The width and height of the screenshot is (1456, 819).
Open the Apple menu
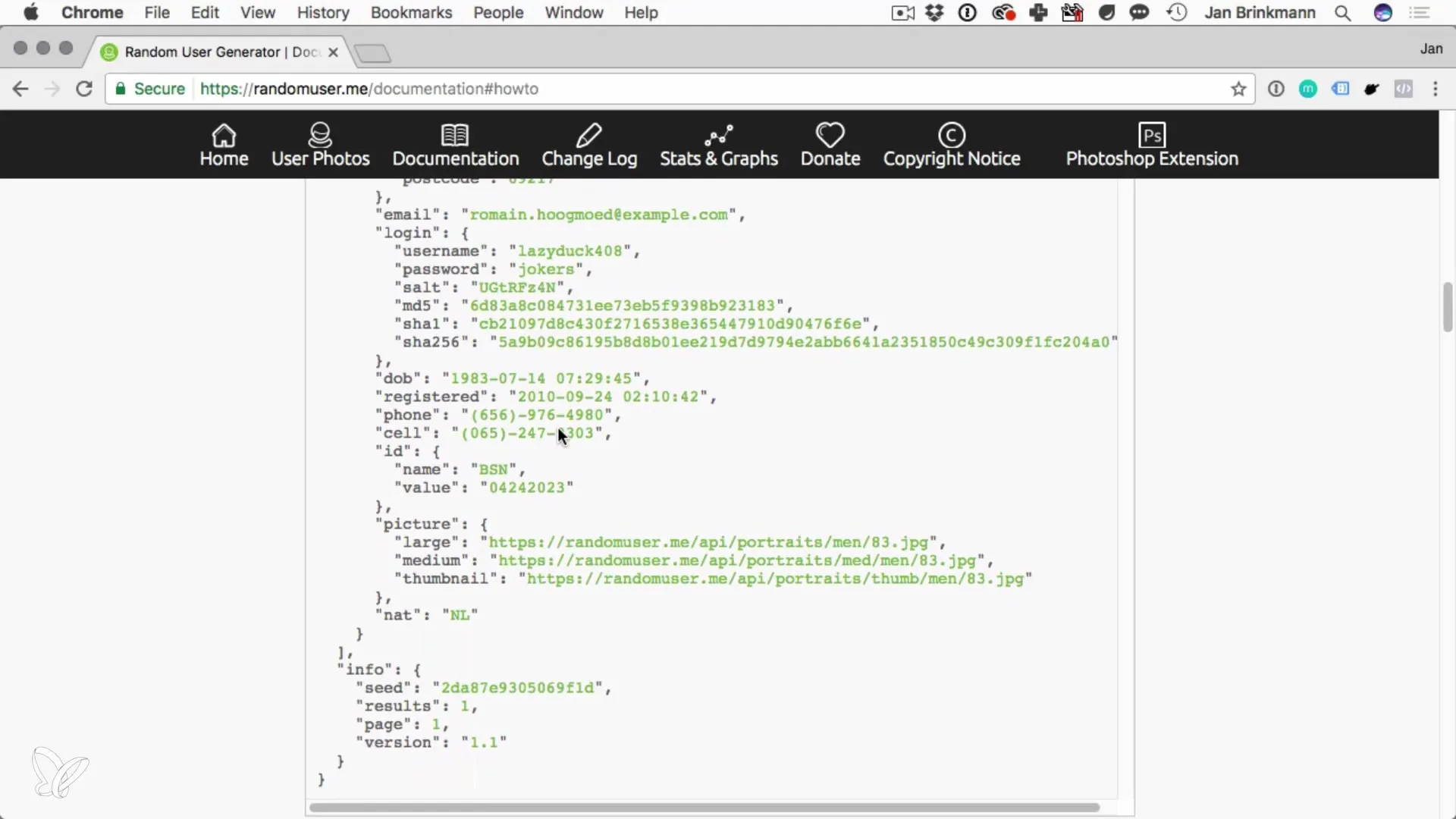click(31, 12)
